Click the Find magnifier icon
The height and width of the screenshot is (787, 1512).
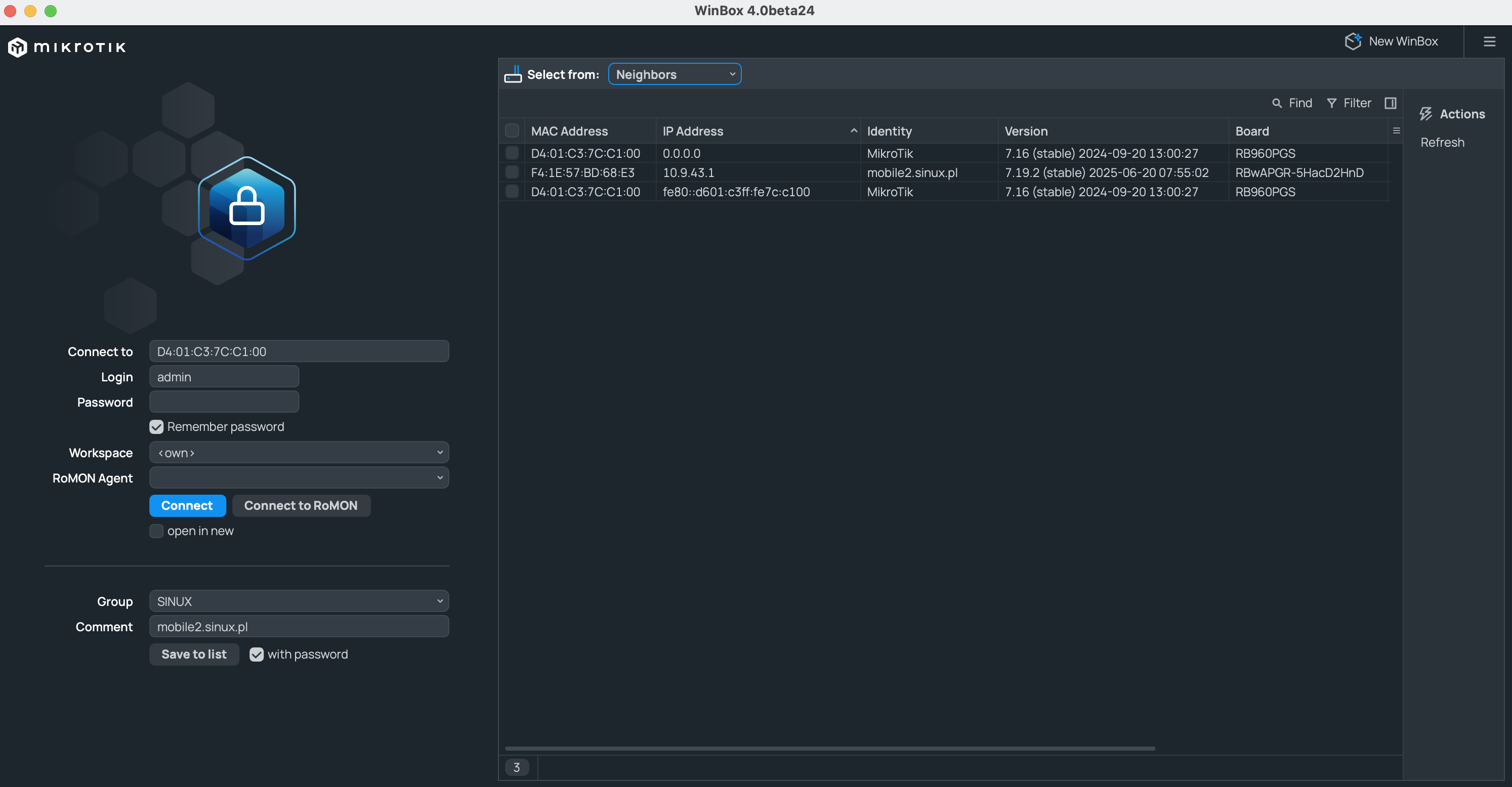[x=1276, y=103]
